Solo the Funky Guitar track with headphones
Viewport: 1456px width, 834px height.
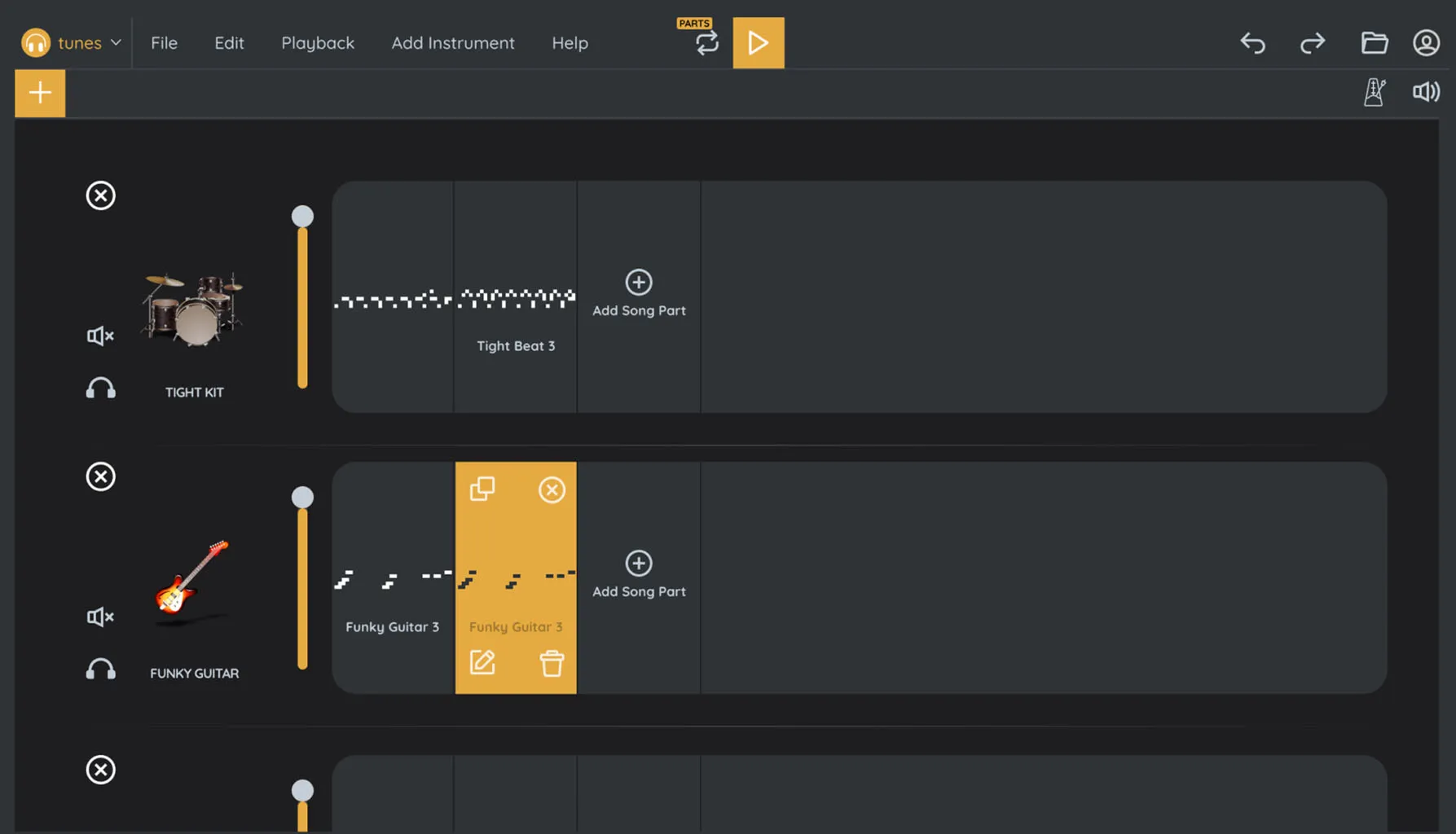coord(100,669)
